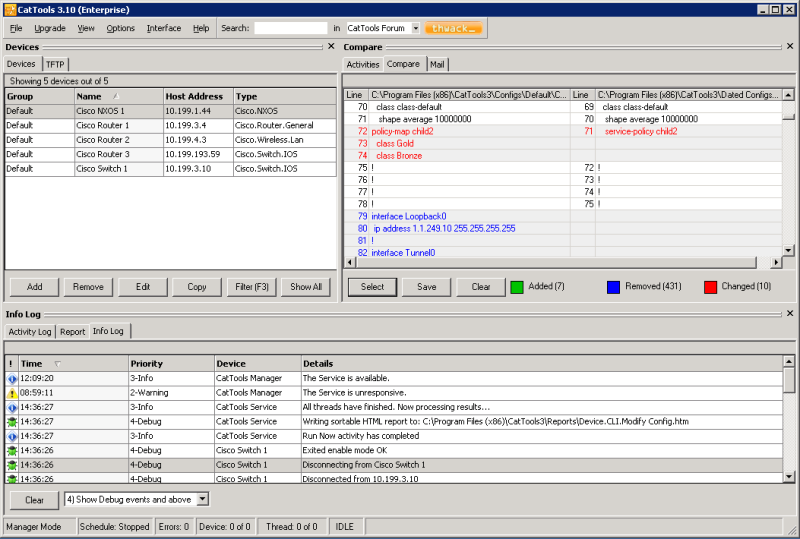The width and height of the screenshot is (800, 539).
Task: Click the info icon on All threads finished row
Action: coord(12,407)
